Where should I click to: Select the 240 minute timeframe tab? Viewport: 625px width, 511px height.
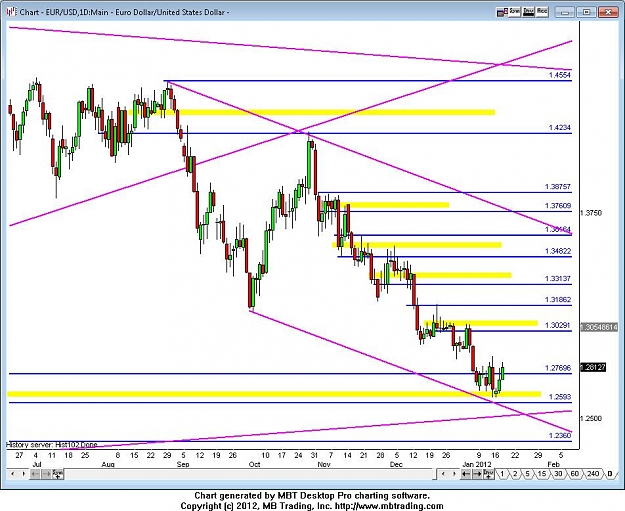[593, 474]
